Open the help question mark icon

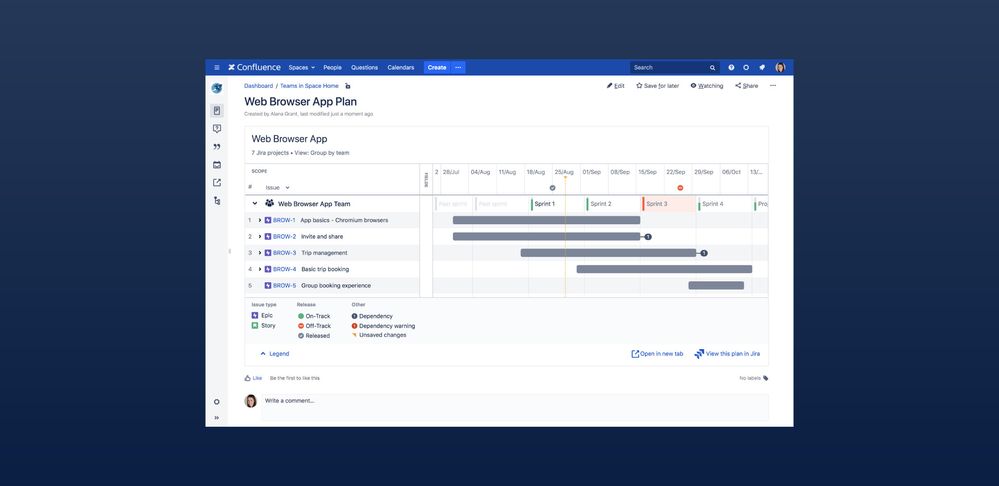point(731,68)
